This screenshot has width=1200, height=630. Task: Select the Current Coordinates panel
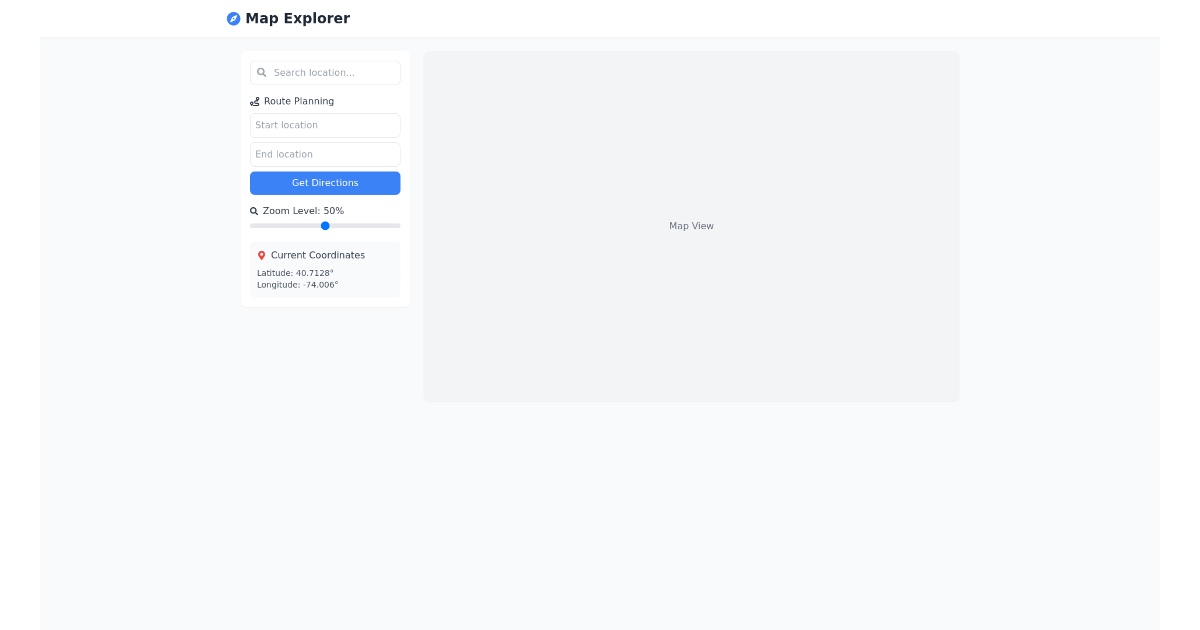click(325, 269)
